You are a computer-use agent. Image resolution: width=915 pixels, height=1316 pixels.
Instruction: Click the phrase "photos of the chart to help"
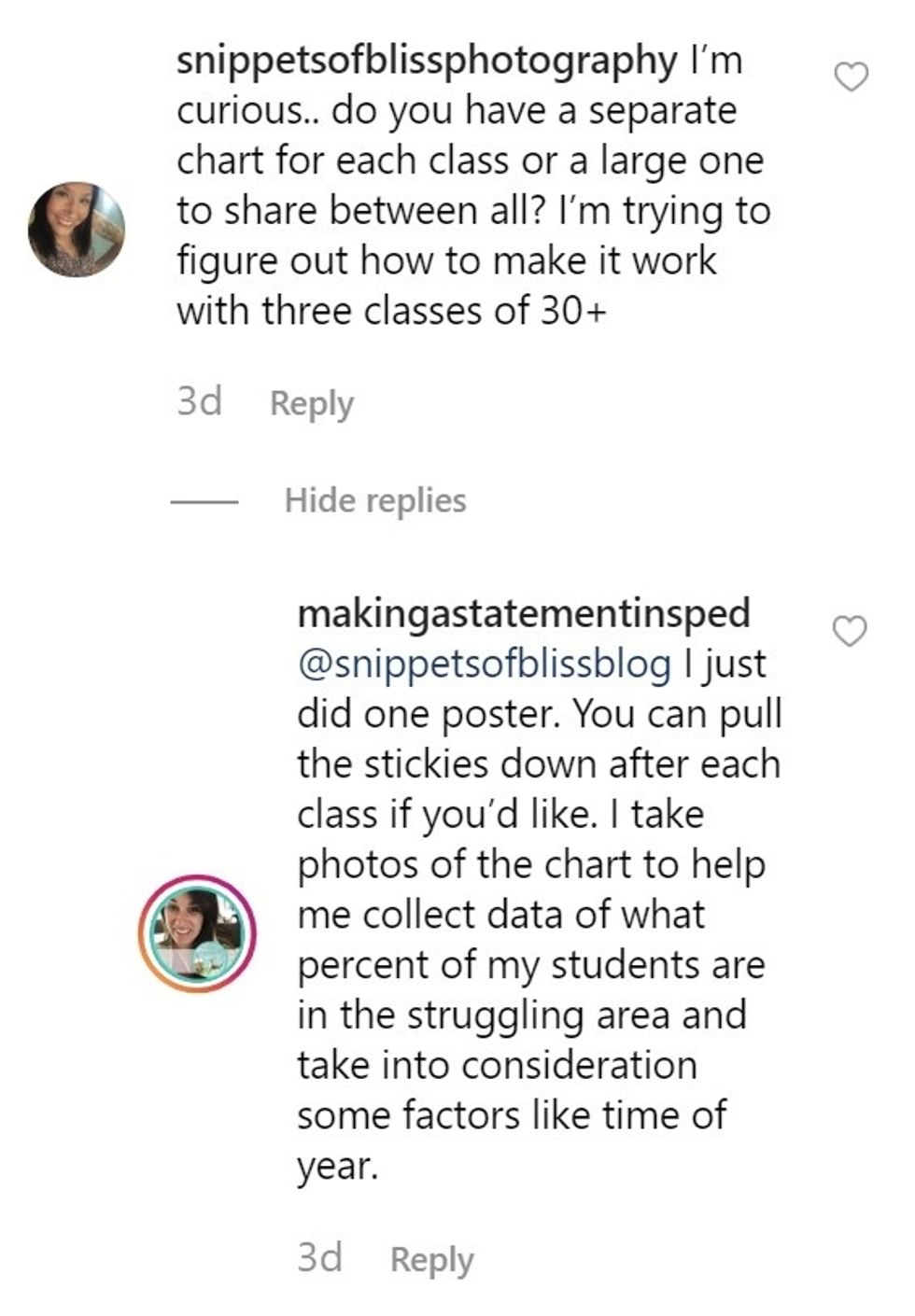(530, 864)
